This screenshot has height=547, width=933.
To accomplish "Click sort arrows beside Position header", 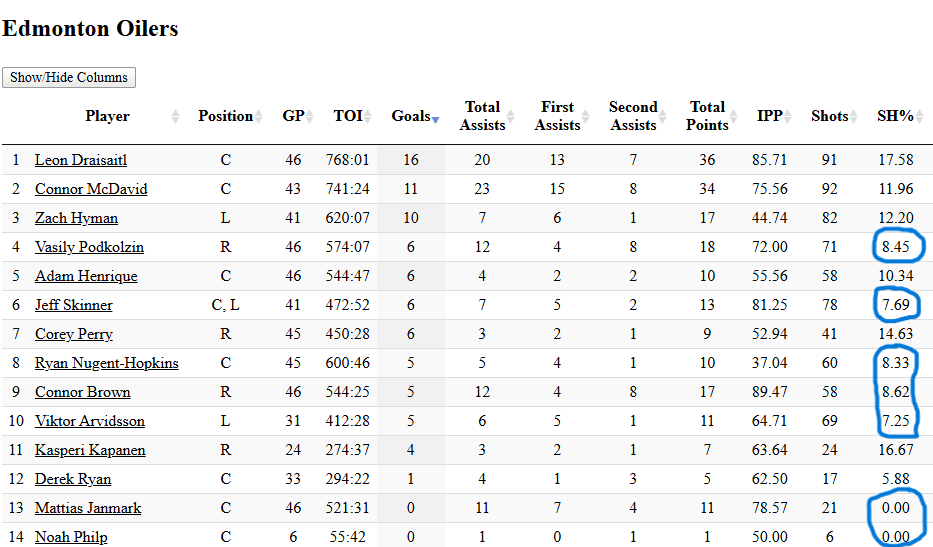I will click(259, 117).
